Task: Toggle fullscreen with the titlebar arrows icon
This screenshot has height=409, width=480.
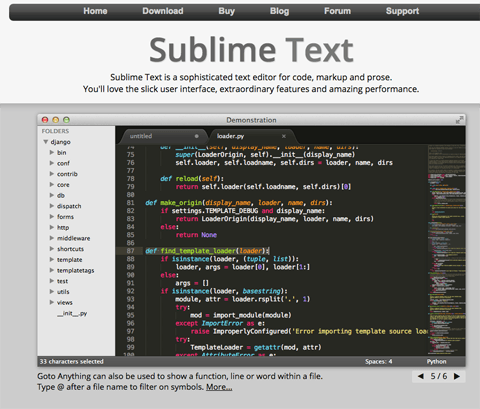Action: point(459,120)
